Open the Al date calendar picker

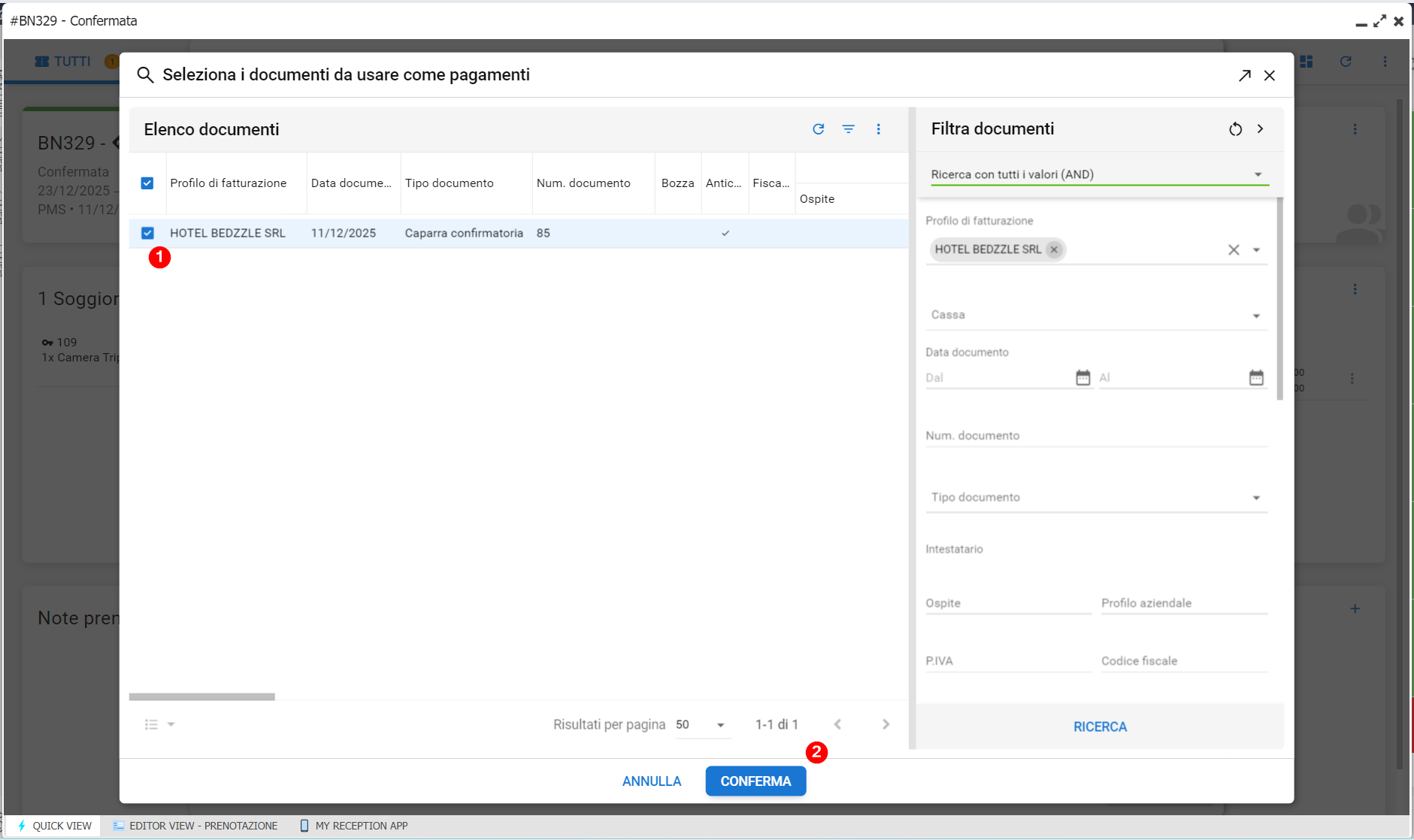[x=1256, y=377]
